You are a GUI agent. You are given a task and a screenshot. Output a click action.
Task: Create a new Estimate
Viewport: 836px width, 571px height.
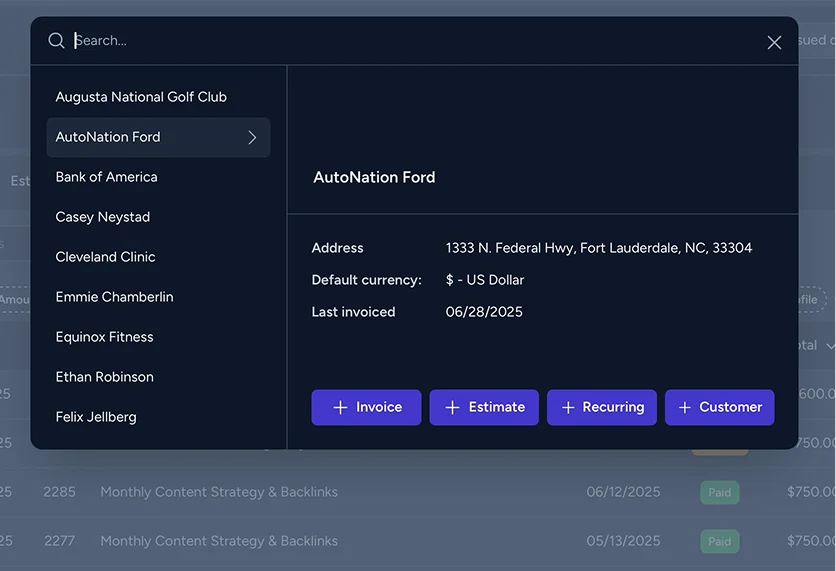pos(484,407)
